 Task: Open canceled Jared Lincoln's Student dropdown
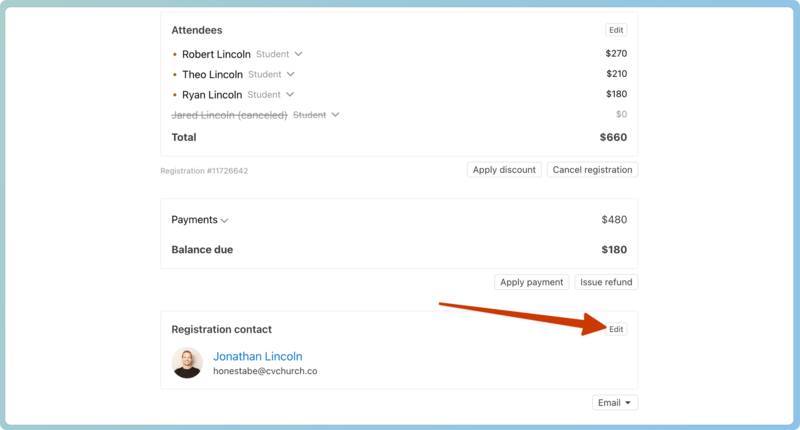[335, 115]
